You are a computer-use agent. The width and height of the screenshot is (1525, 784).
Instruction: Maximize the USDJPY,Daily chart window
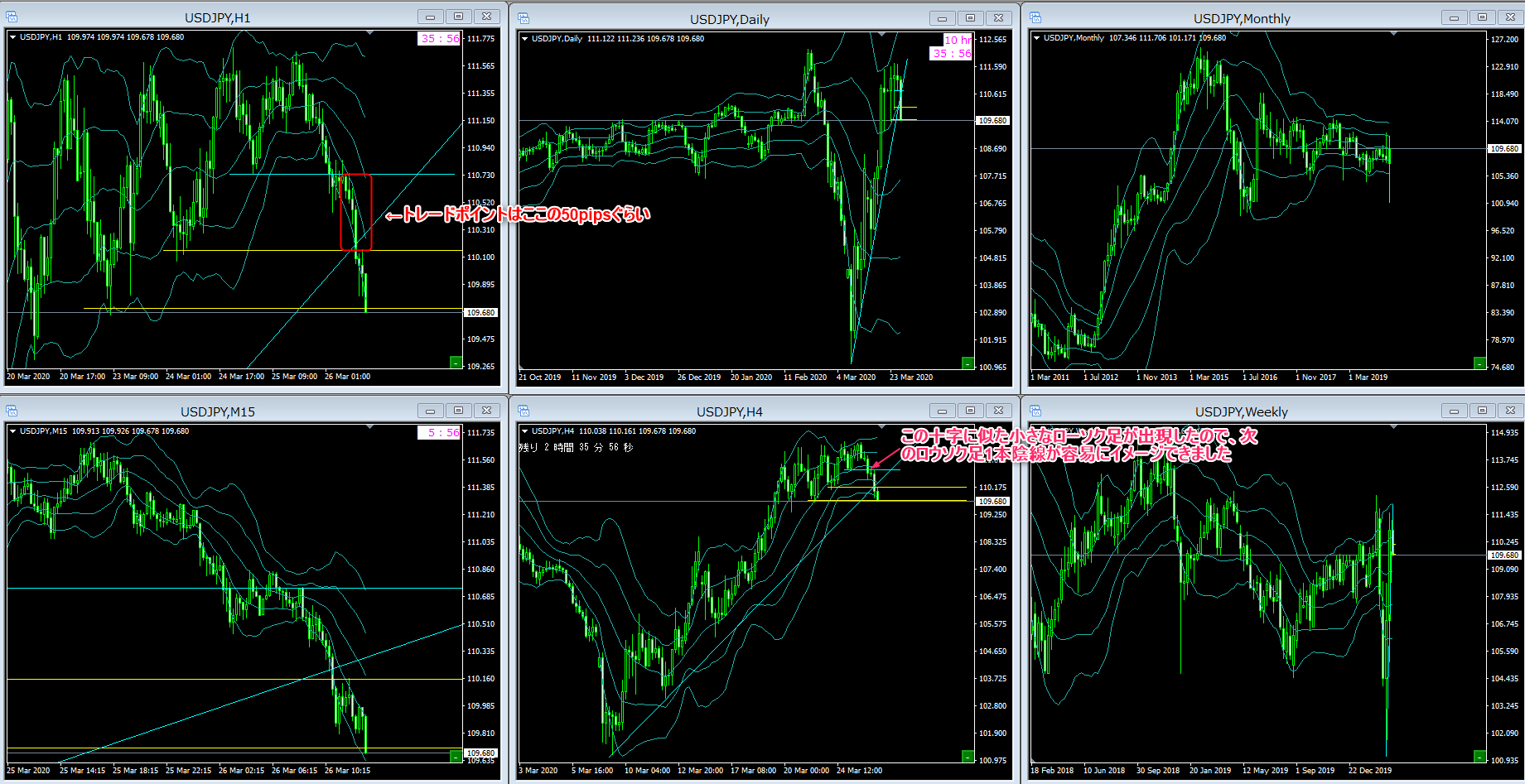click(970, 18)
